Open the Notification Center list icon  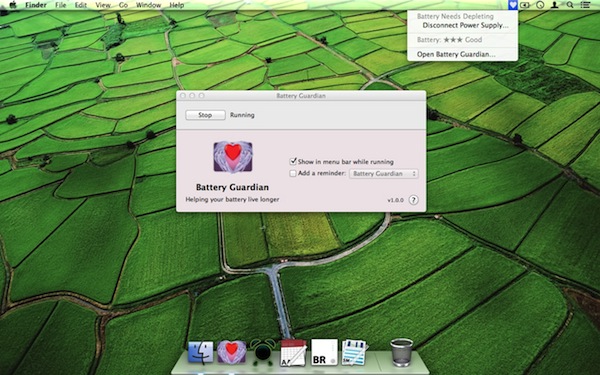585,5
